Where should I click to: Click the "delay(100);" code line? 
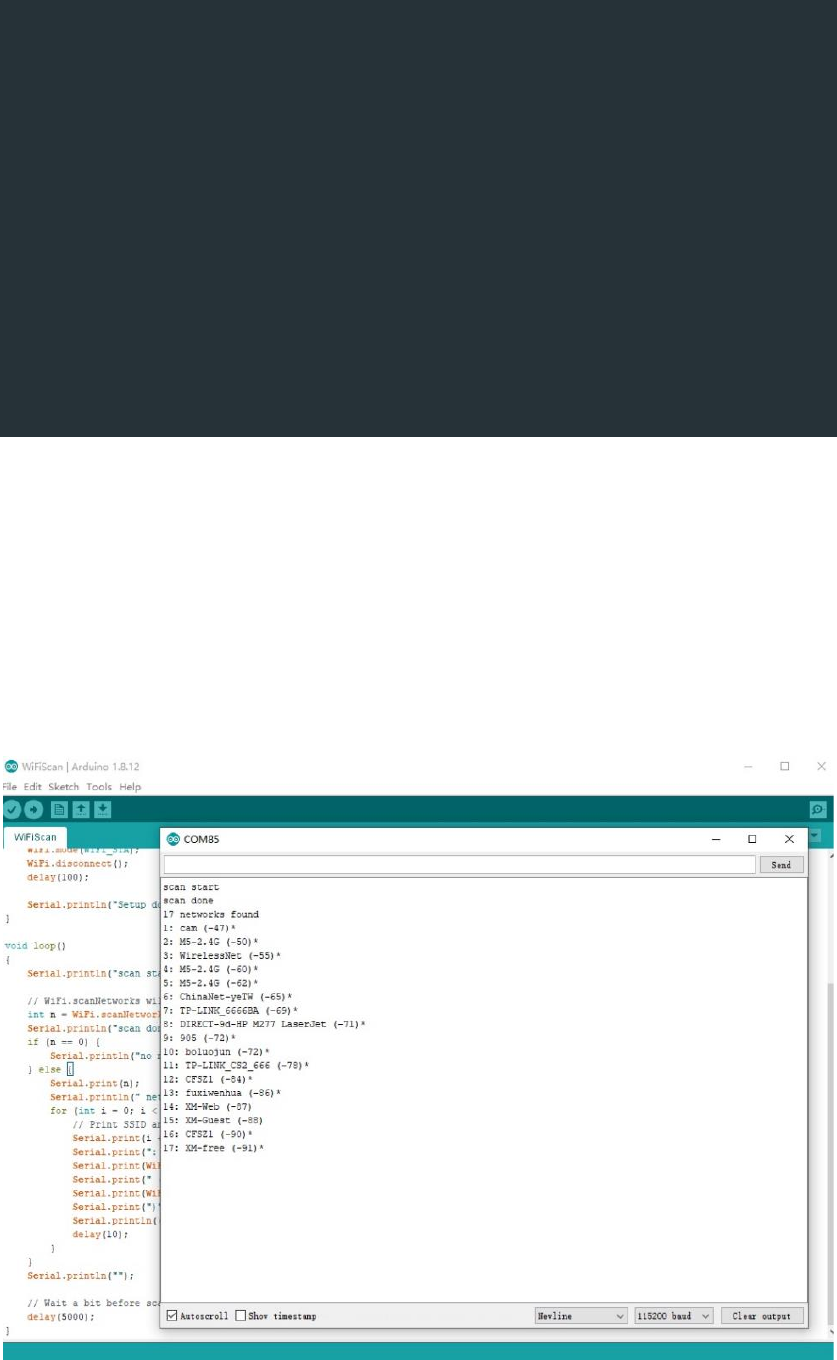click(x=58, y=877)
